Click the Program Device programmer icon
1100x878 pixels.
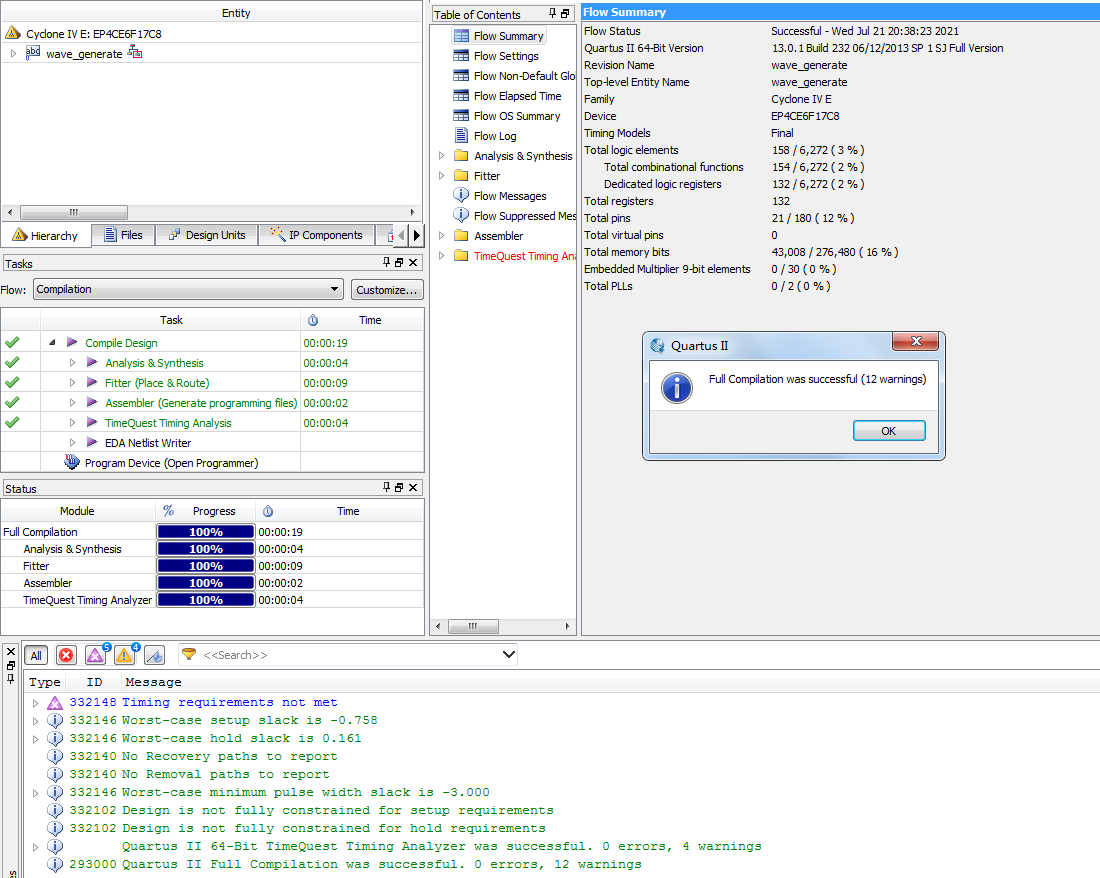click(x=72, y=462)
